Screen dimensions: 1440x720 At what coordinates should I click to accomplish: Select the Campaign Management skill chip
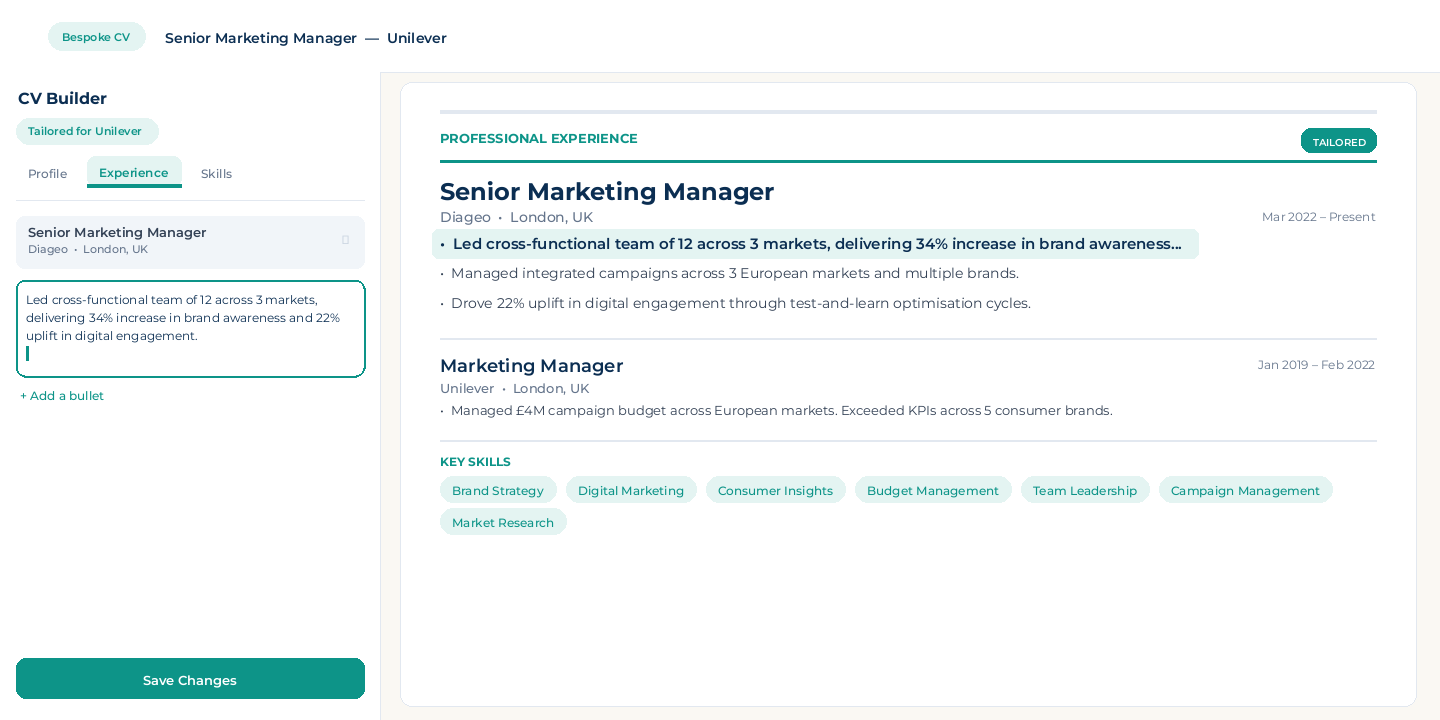click(x=1245, y=490)
